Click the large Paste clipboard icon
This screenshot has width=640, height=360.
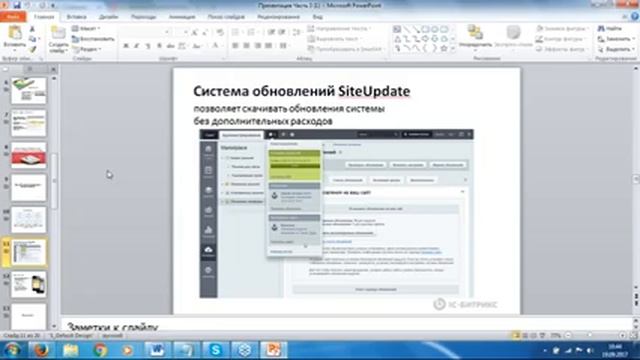(15, 33)
